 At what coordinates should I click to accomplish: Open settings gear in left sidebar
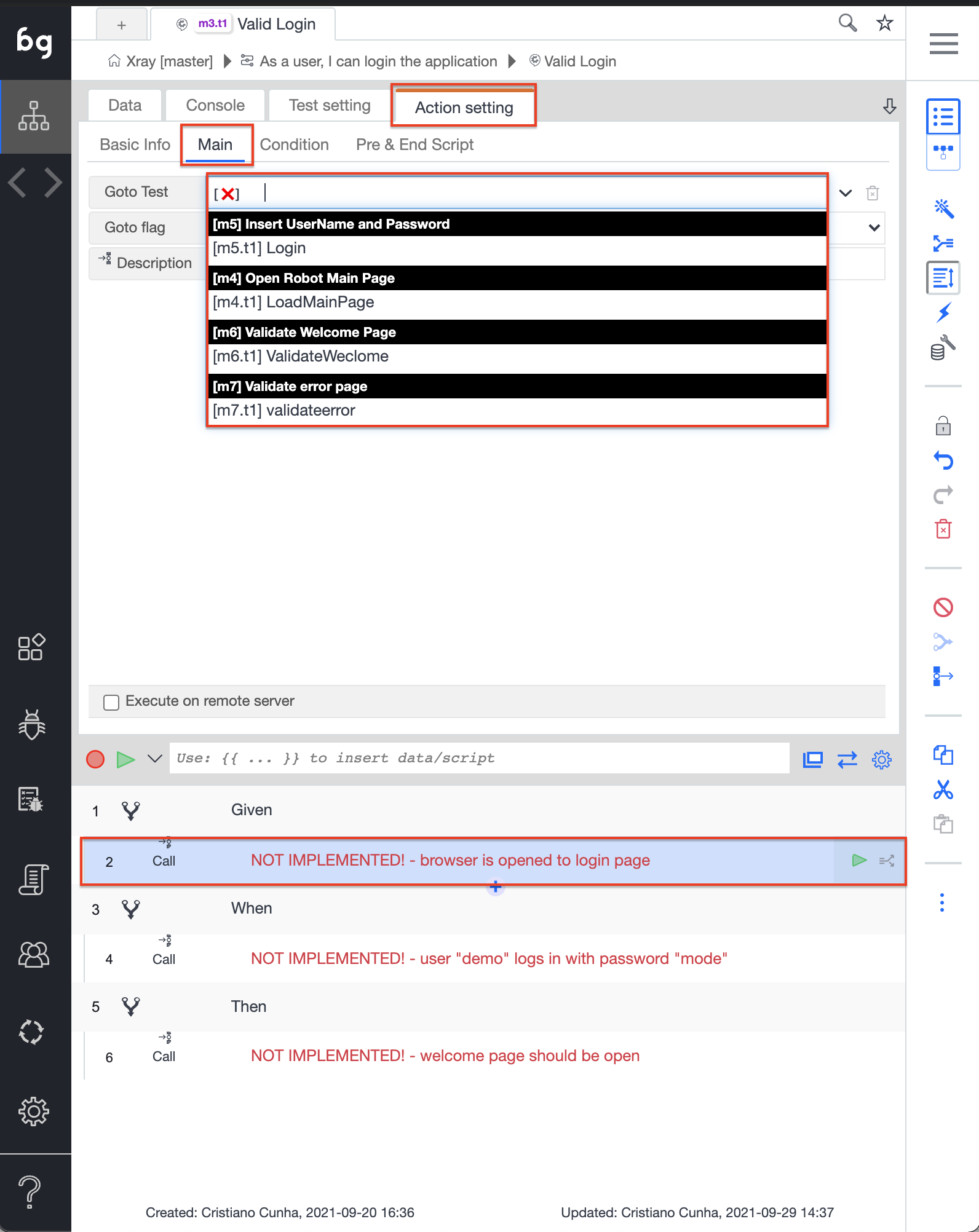(x=34, y=1111)
